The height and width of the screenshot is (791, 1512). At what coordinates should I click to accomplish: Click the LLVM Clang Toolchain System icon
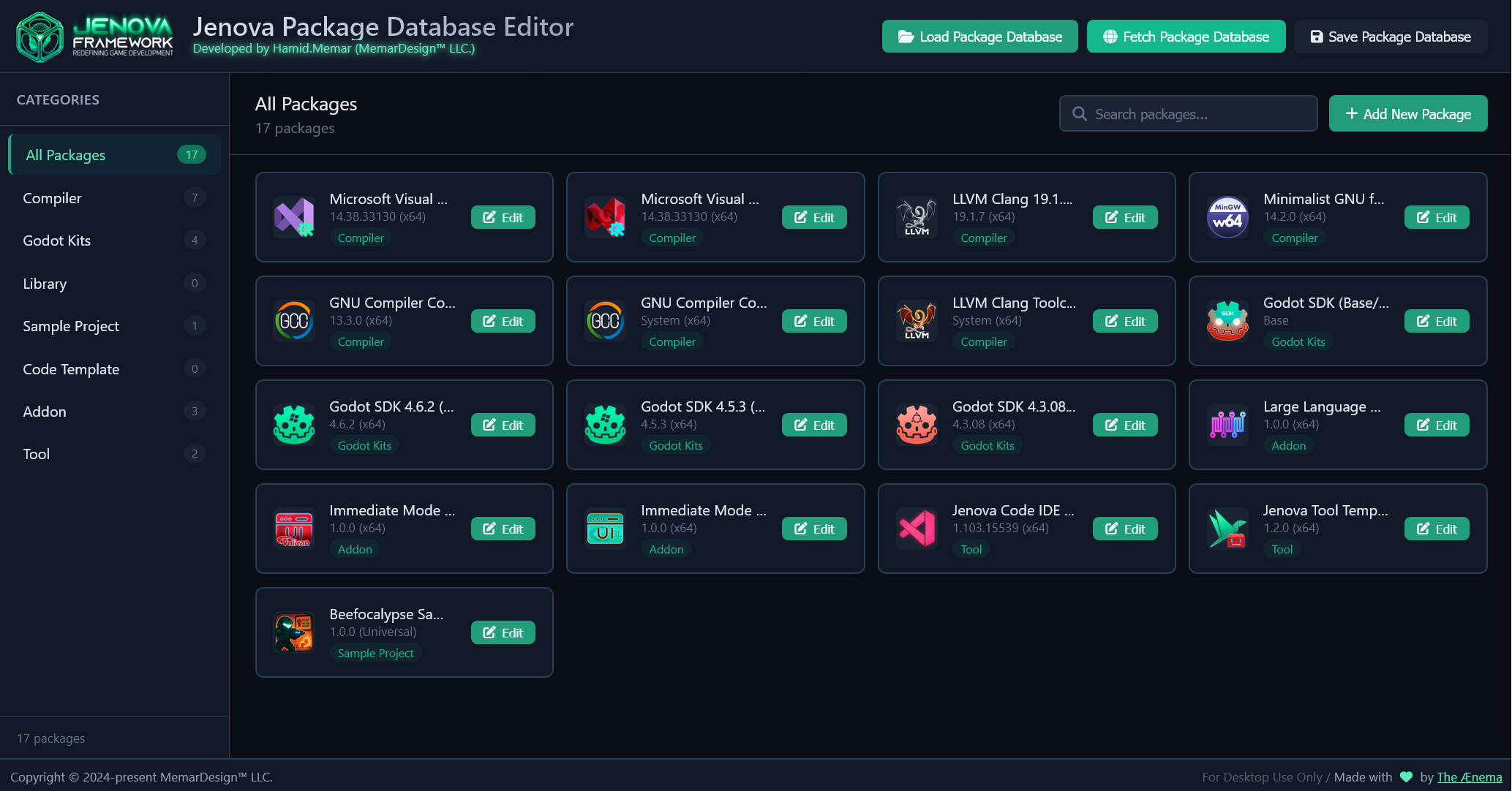pos(917,321)
